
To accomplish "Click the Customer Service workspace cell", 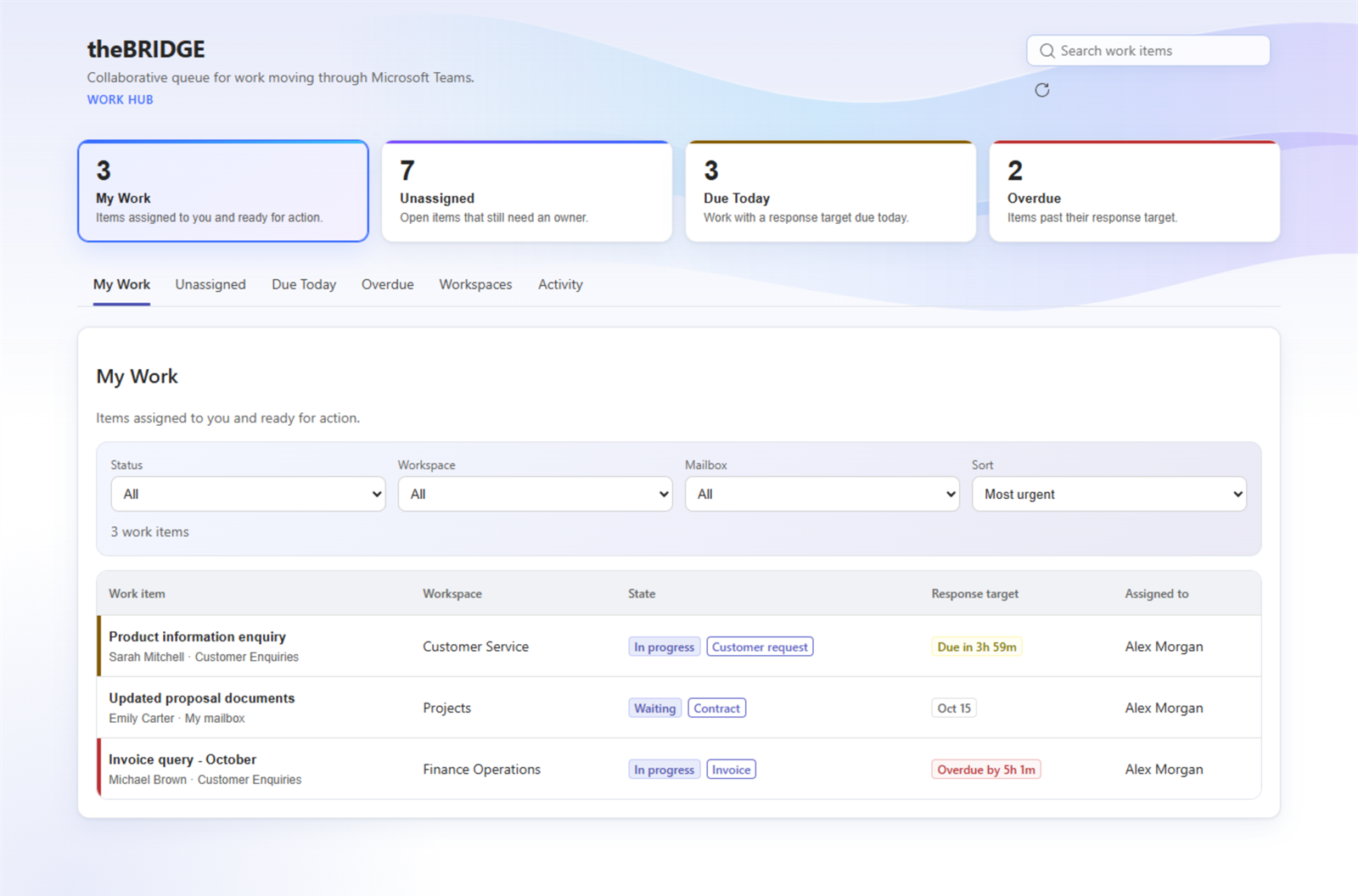I will click(476, 647).
